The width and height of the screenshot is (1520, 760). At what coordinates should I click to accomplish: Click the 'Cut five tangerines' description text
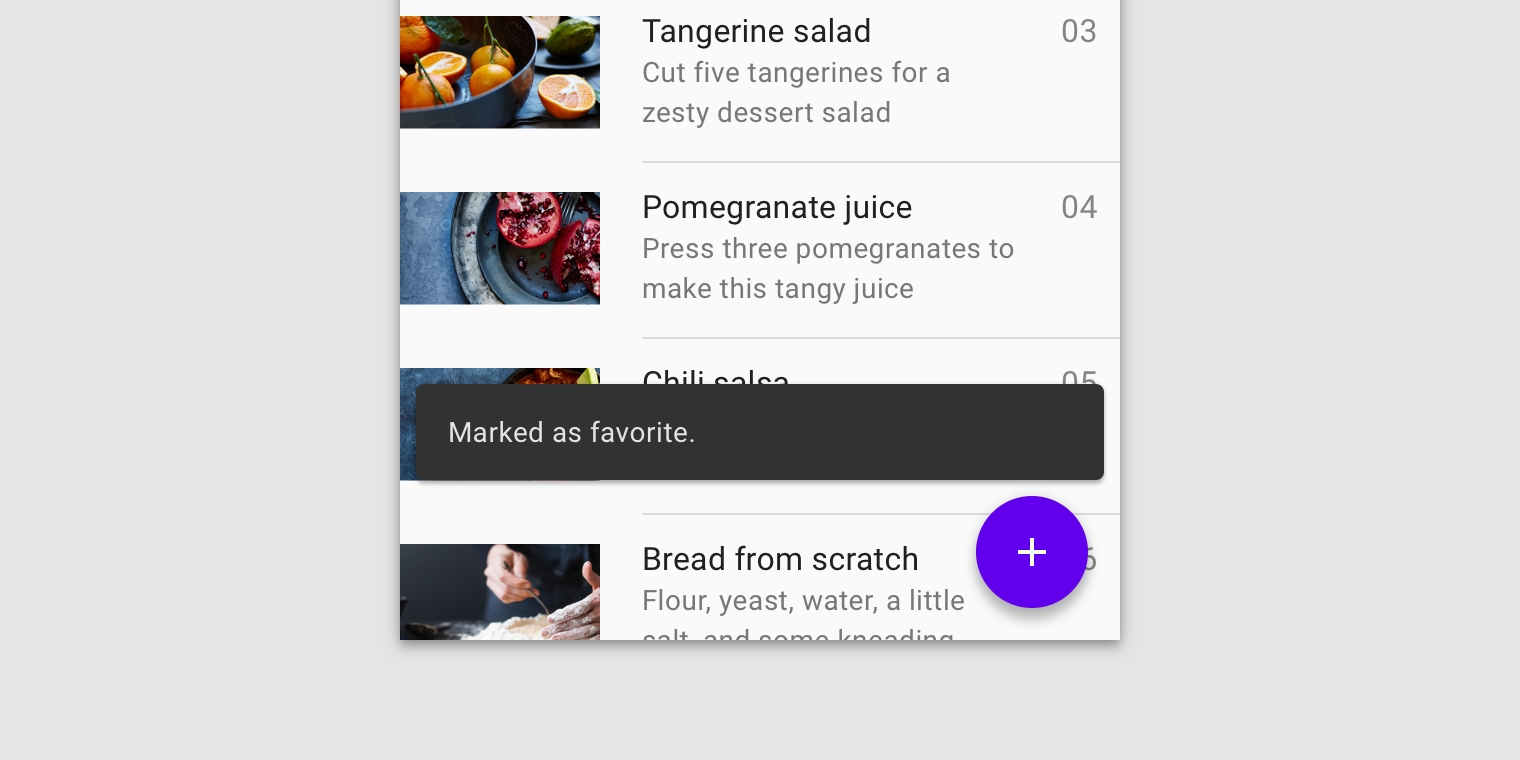(795, 92)
